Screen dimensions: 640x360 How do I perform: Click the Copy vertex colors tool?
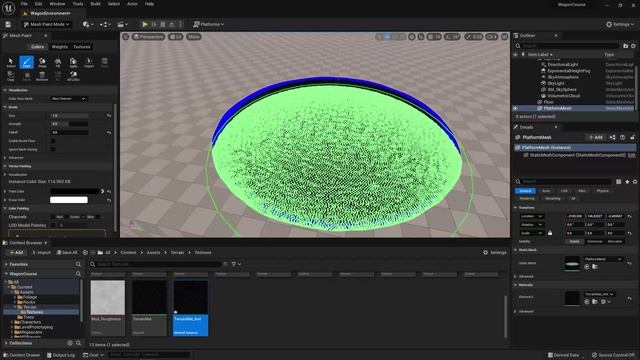(11, 76)
